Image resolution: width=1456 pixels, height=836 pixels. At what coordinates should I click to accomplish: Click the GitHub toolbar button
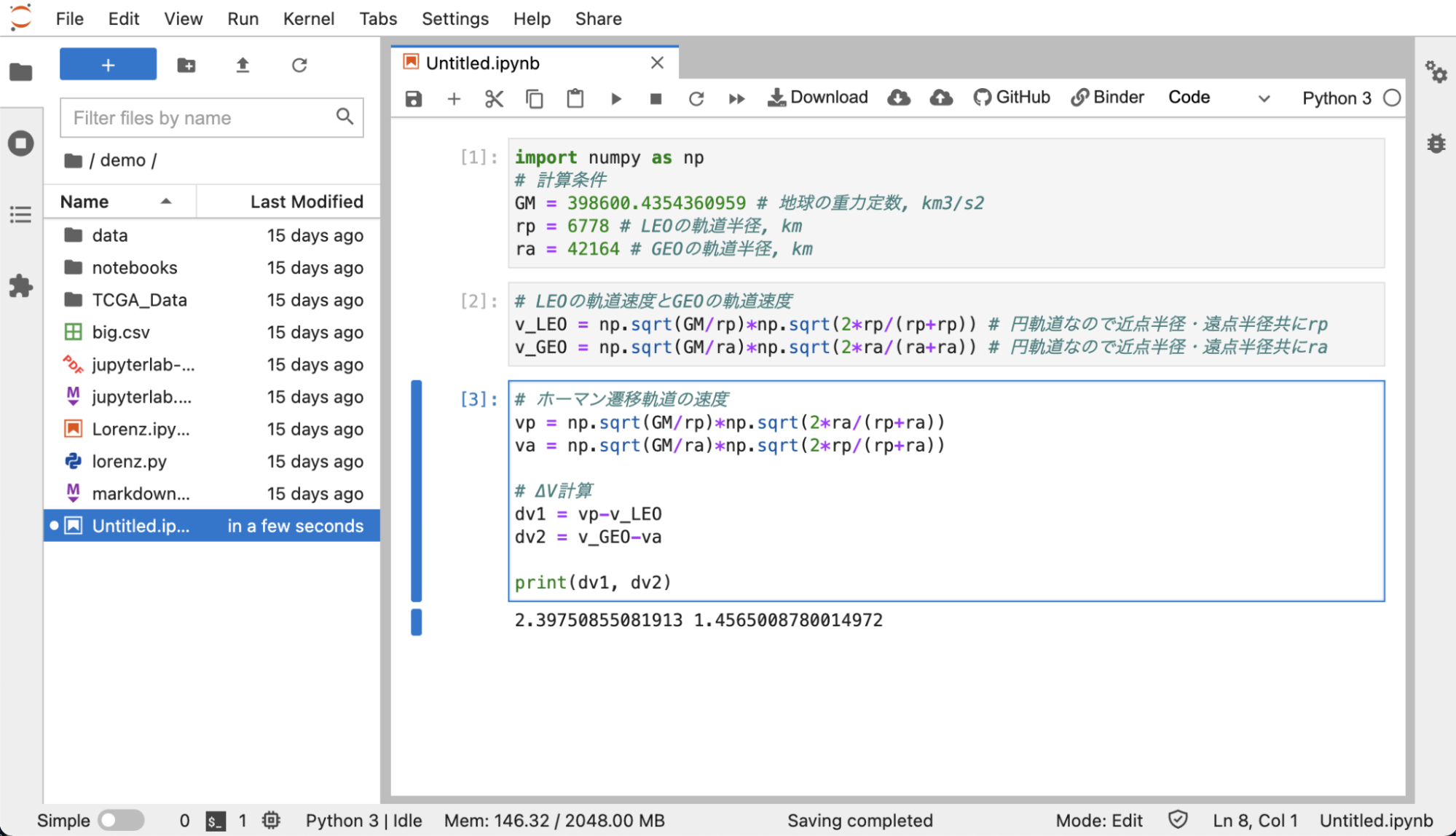click(x=1011, y=98)
